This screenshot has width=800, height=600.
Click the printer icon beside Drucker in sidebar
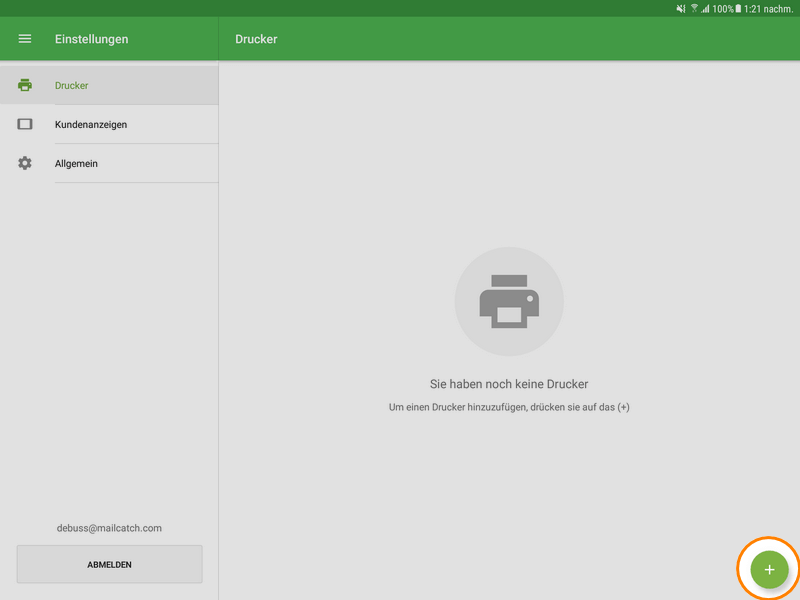pyautogui.click(x=25, y=85)
